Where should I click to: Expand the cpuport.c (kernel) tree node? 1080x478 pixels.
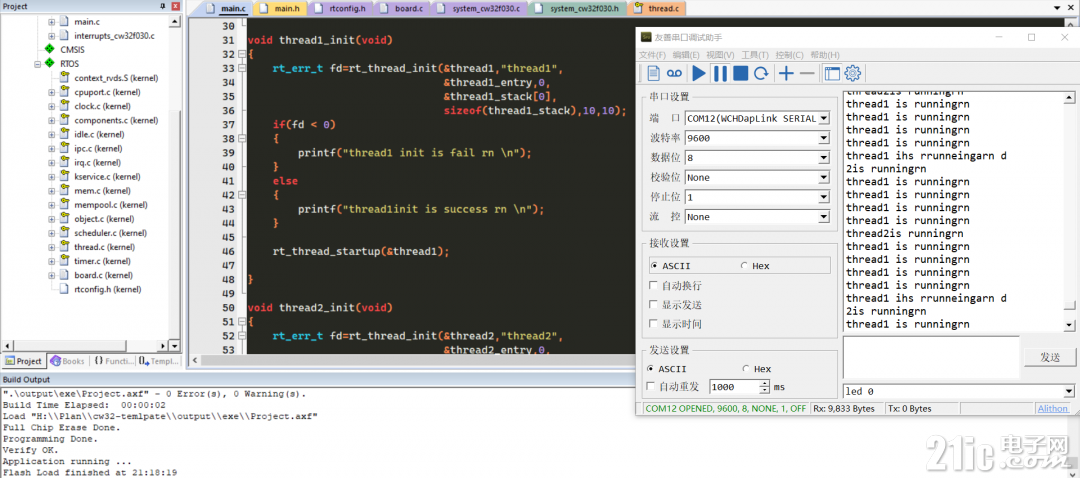52,92
